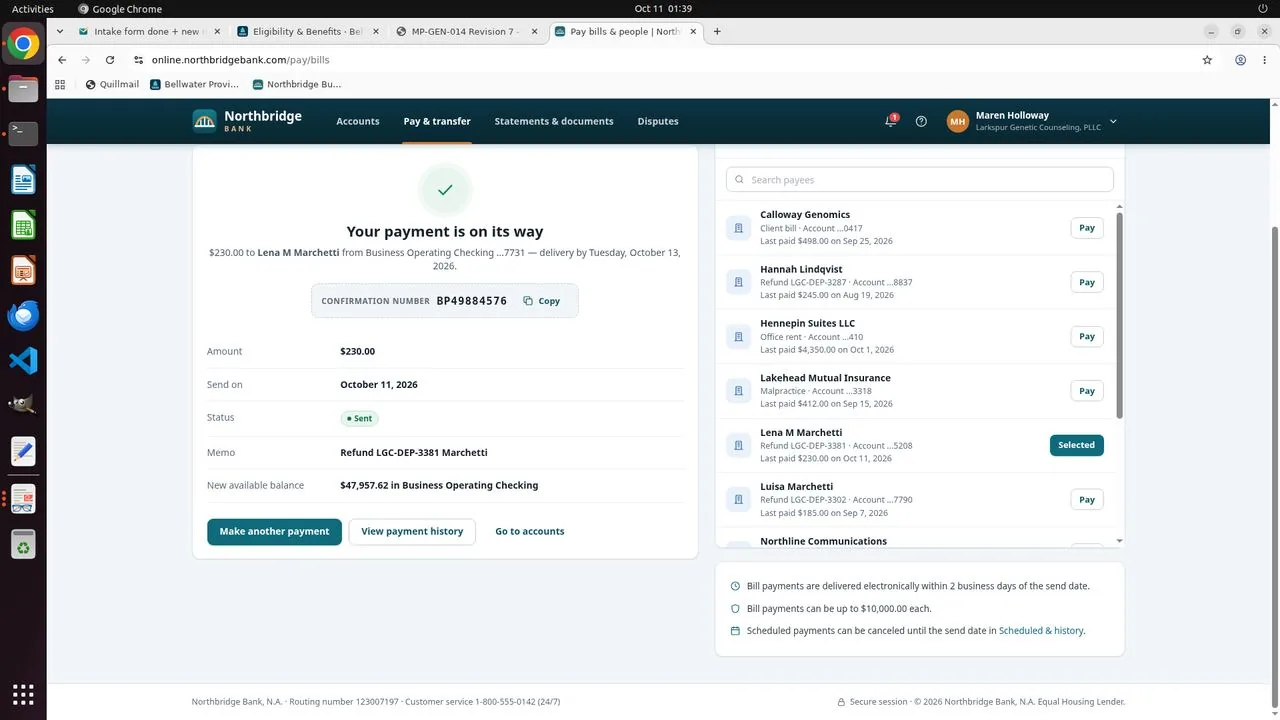Viewport: 1280px width, 720px height.
Task: Open the help question mark icon
Action: point(921,121)
